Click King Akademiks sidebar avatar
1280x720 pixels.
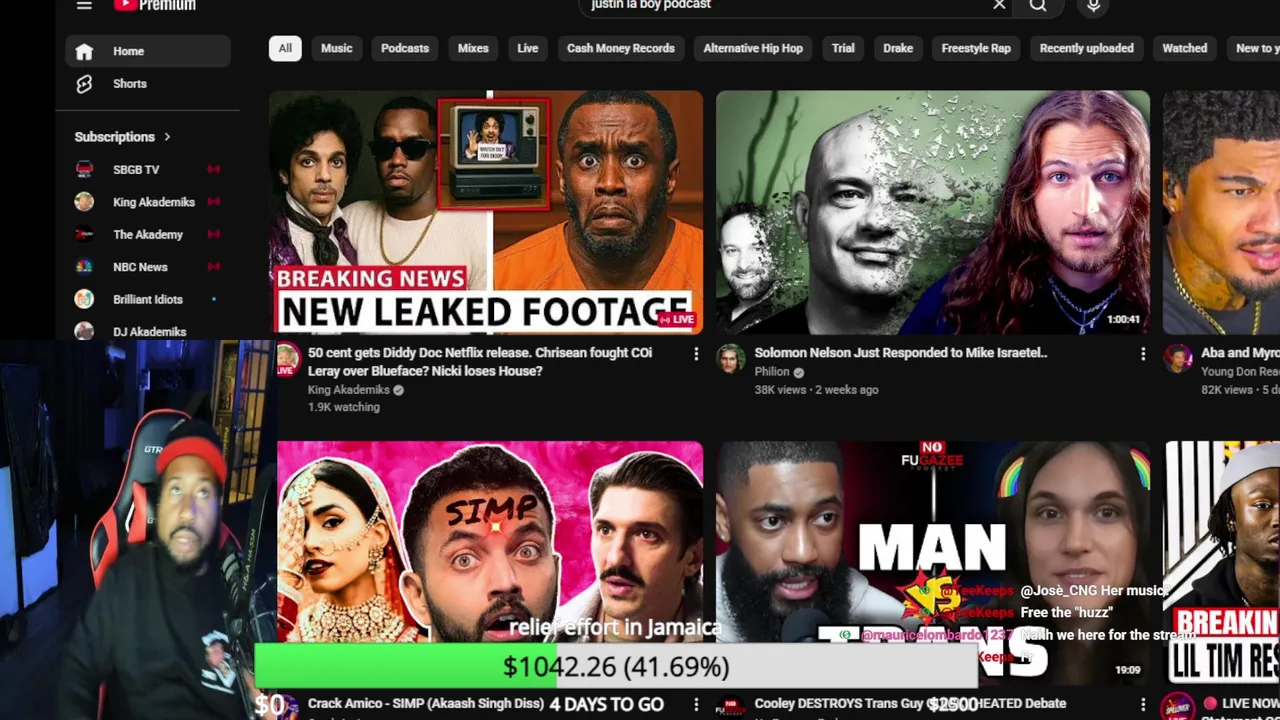point(84,202)
